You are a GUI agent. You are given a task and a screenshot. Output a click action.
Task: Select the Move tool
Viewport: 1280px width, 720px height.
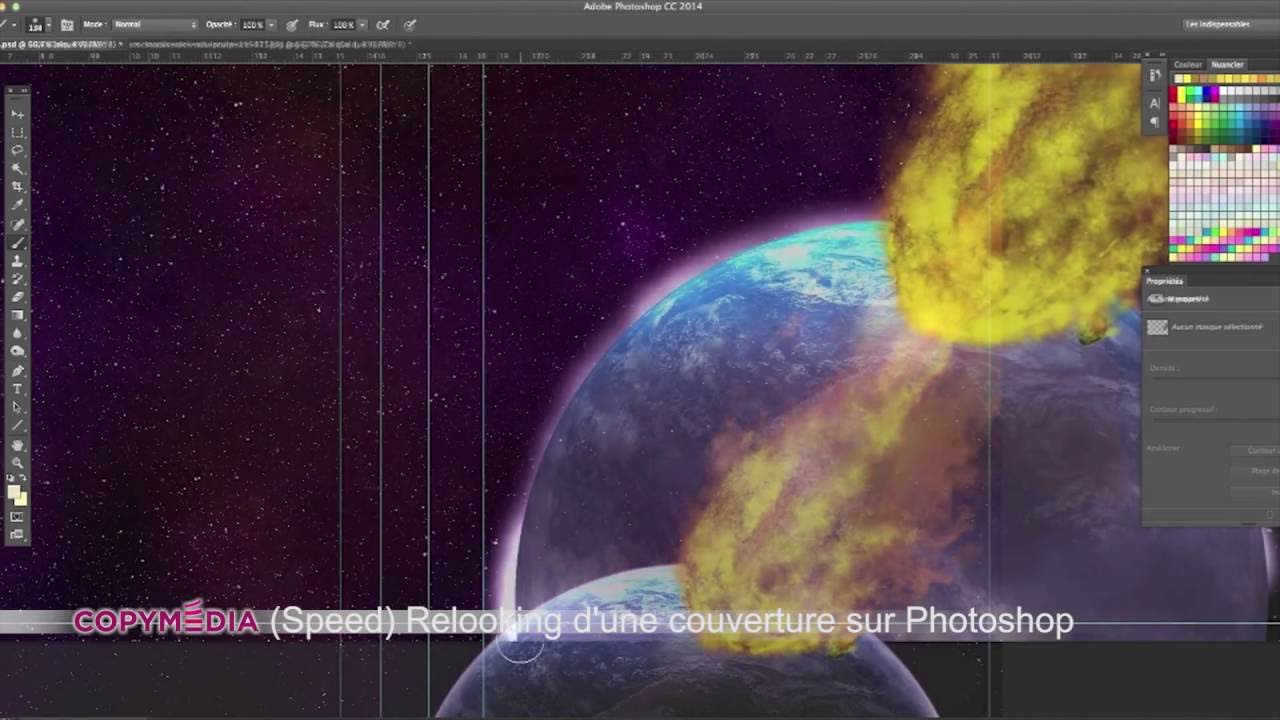coord(17,114)
